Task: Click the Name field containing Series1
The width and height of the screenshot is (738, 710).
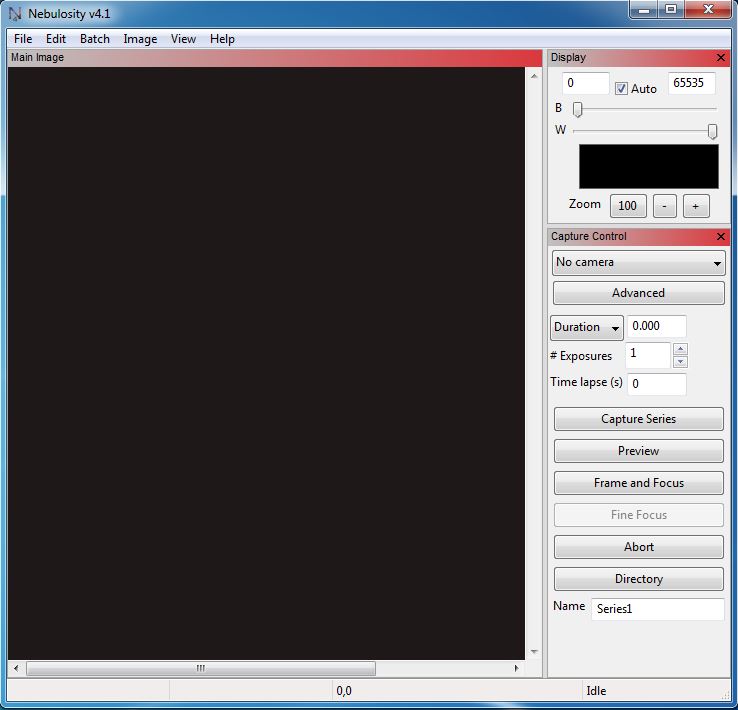Action: pyautogui.click(x=658, y=609)
